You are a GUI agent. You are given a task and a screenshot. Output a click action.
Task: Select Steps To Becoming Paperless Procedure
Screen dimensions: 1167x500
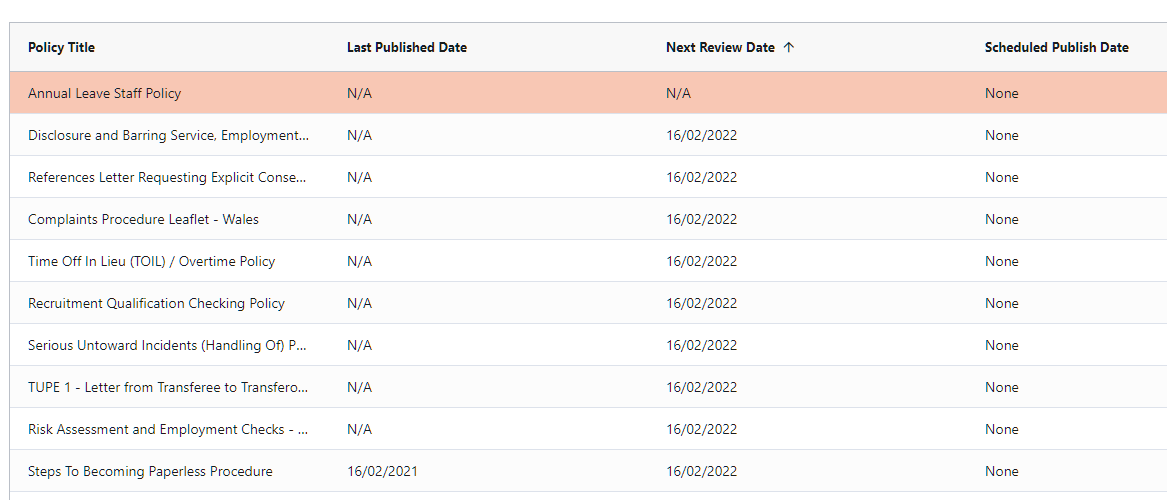pos(150,471)
